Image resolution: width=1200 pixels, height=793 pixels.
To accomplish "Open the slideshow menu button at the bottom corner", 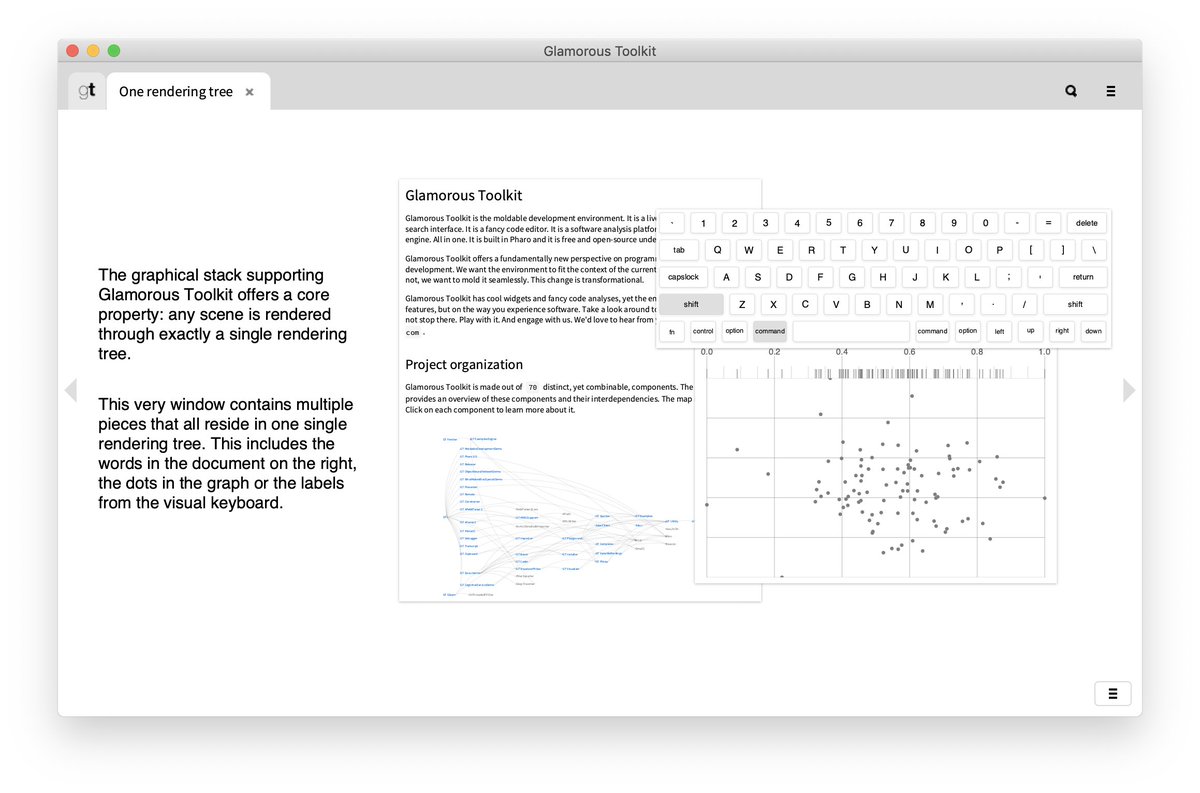I will (1113, 694).
